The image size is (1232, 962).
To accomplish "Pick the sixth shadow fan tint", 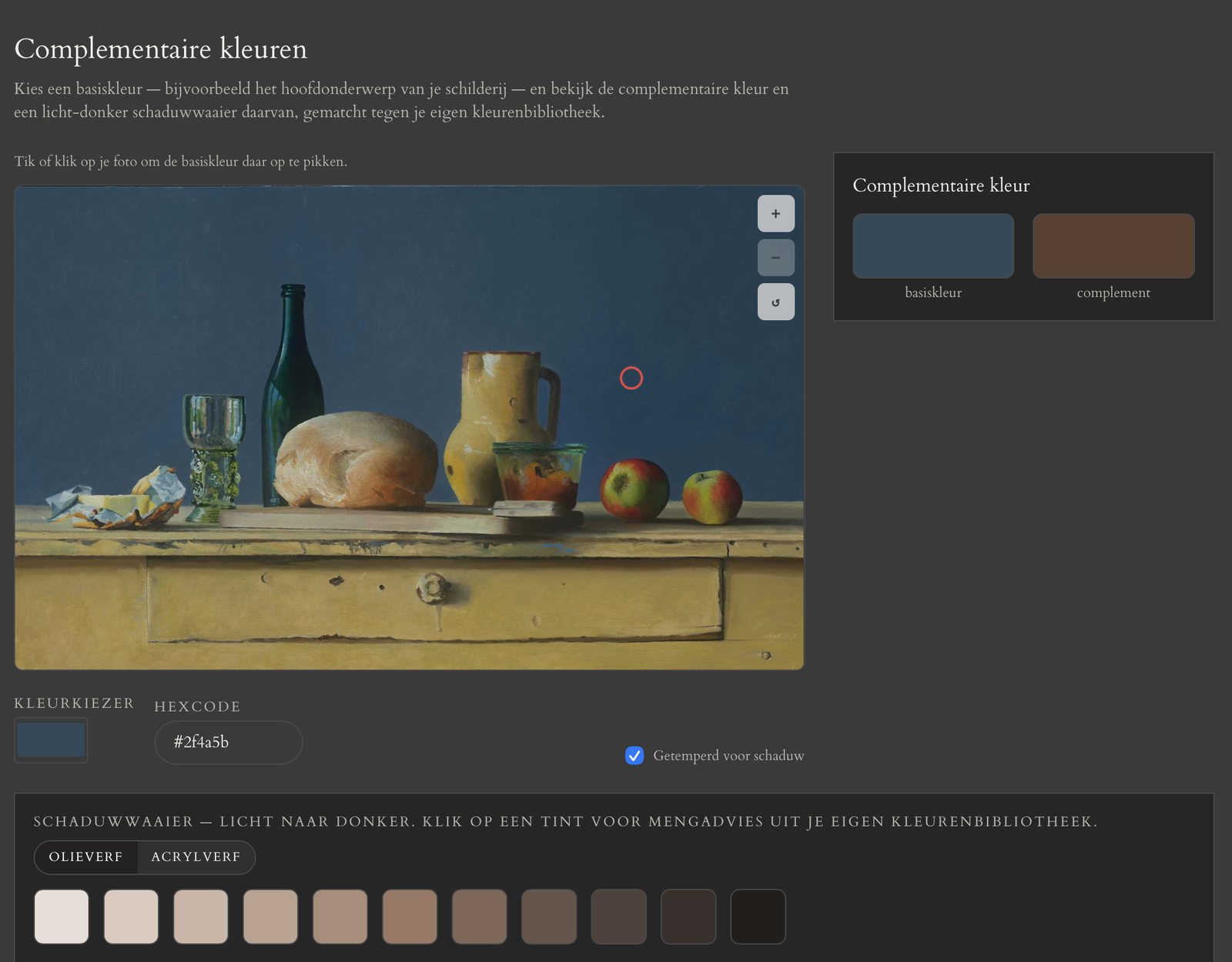I will [x=410, y=916].
